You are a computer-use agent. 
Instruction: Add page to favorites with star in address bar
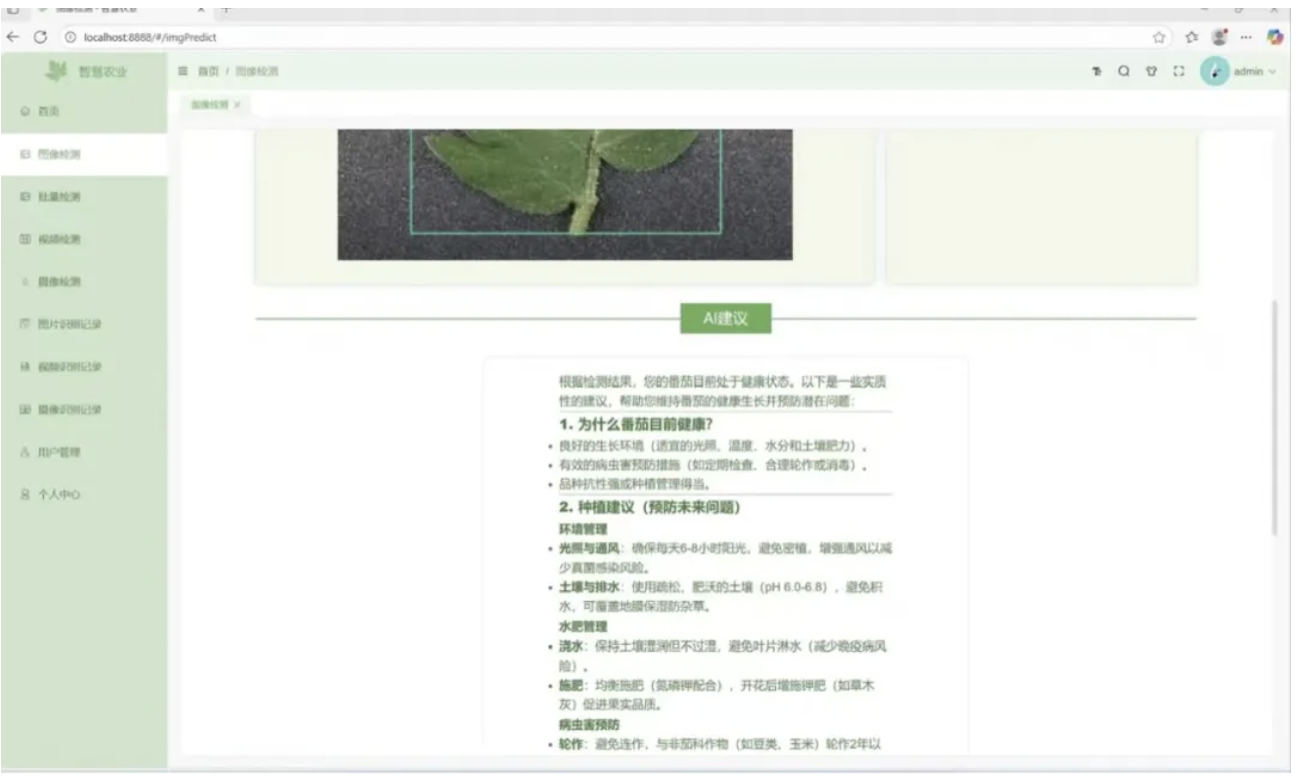click(x=1159, y=37)
